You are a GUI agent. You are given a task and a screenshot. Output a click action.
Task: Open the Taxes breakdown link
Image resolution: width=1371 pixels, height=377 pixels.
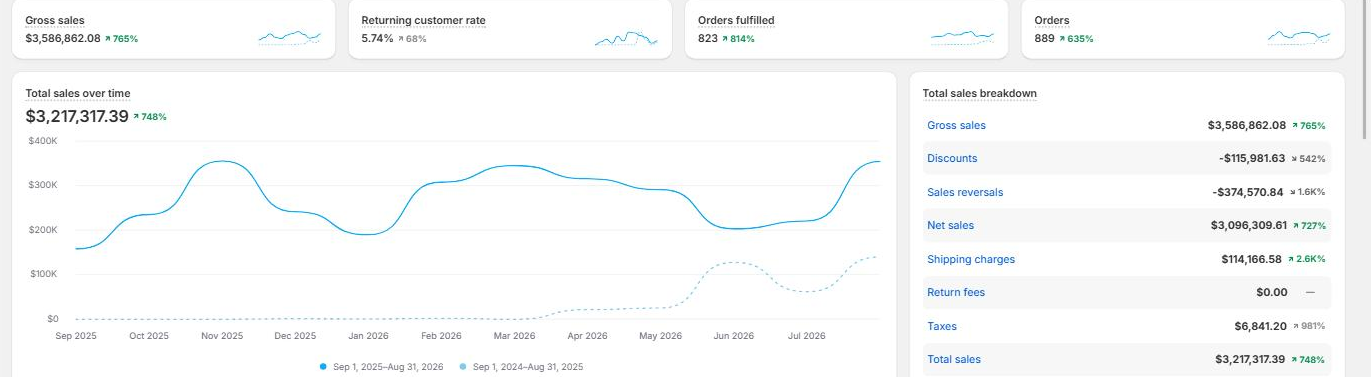pos(942,326)
